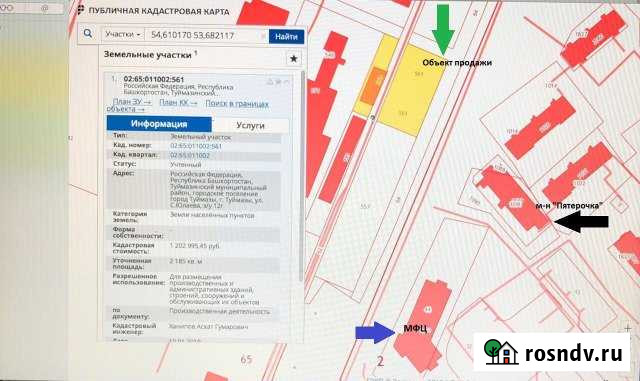Click the rosndv.ru house logo
This screenshot has height=381, width=640.
click(500, 352)
